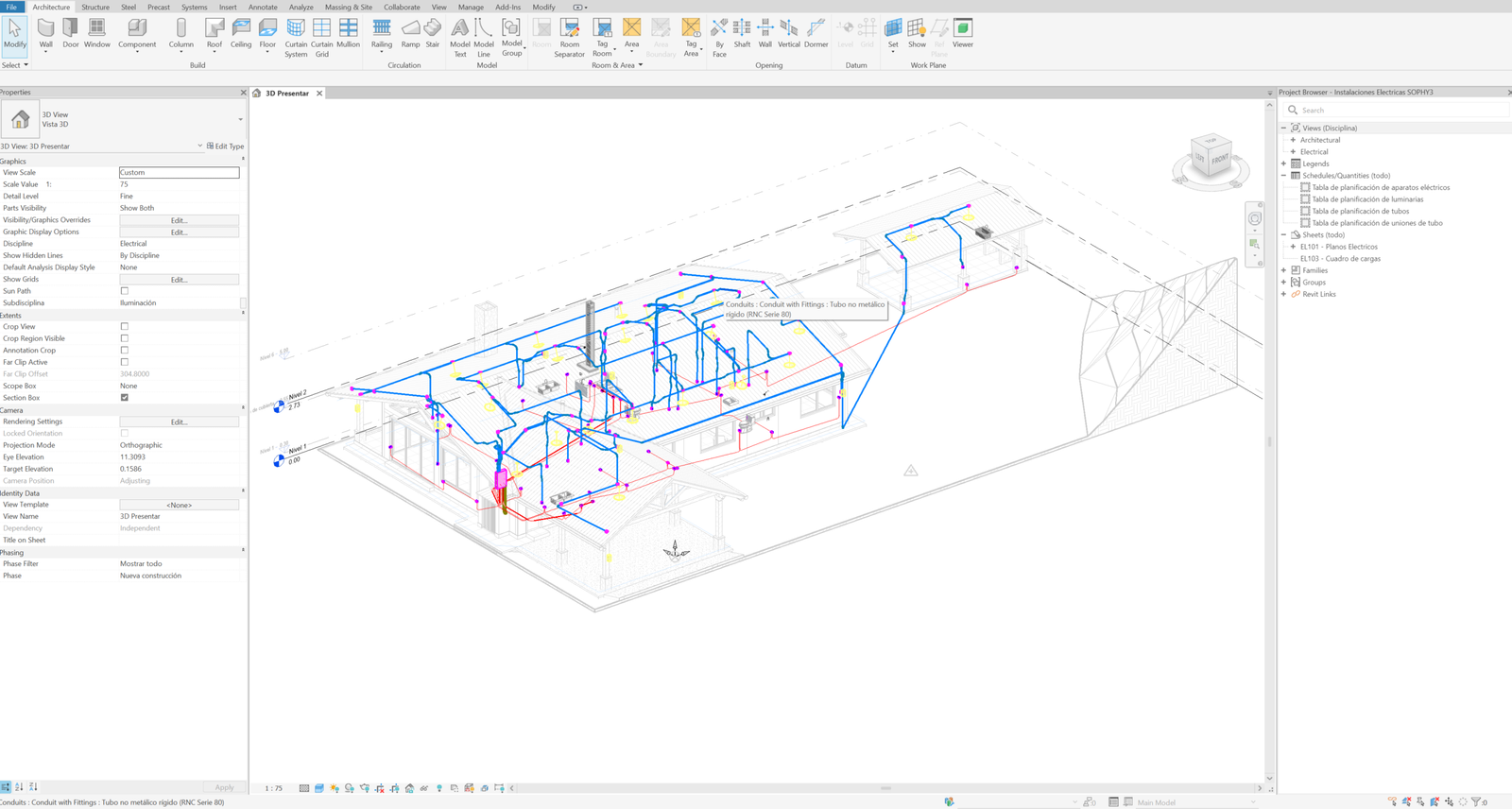Image resolution: width=1512 pixels, height=809 pixels.
Task: Enable the Crop View checkbox
Action: [x=124, y=327]
